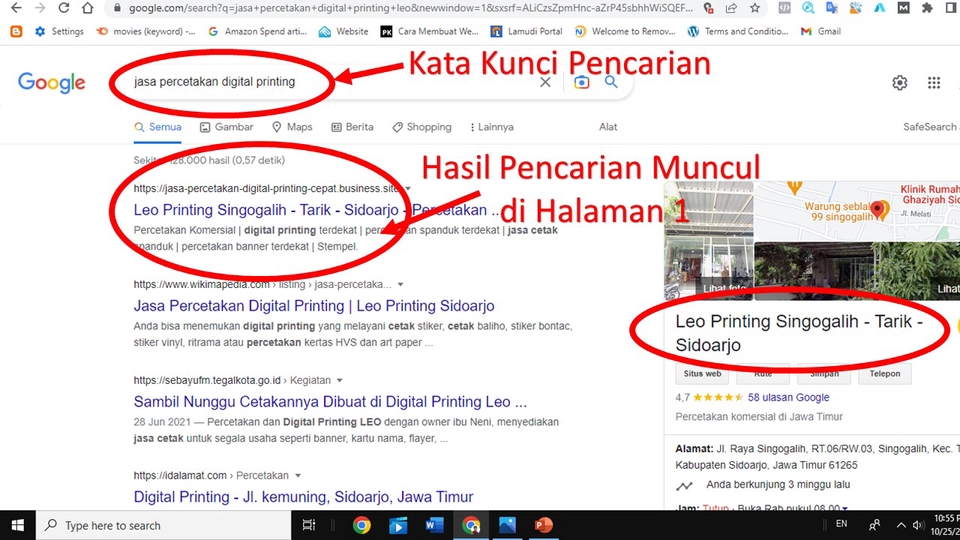Clear the search query with X
This screenshot has width=960, height=540.
tap(545, 82)
